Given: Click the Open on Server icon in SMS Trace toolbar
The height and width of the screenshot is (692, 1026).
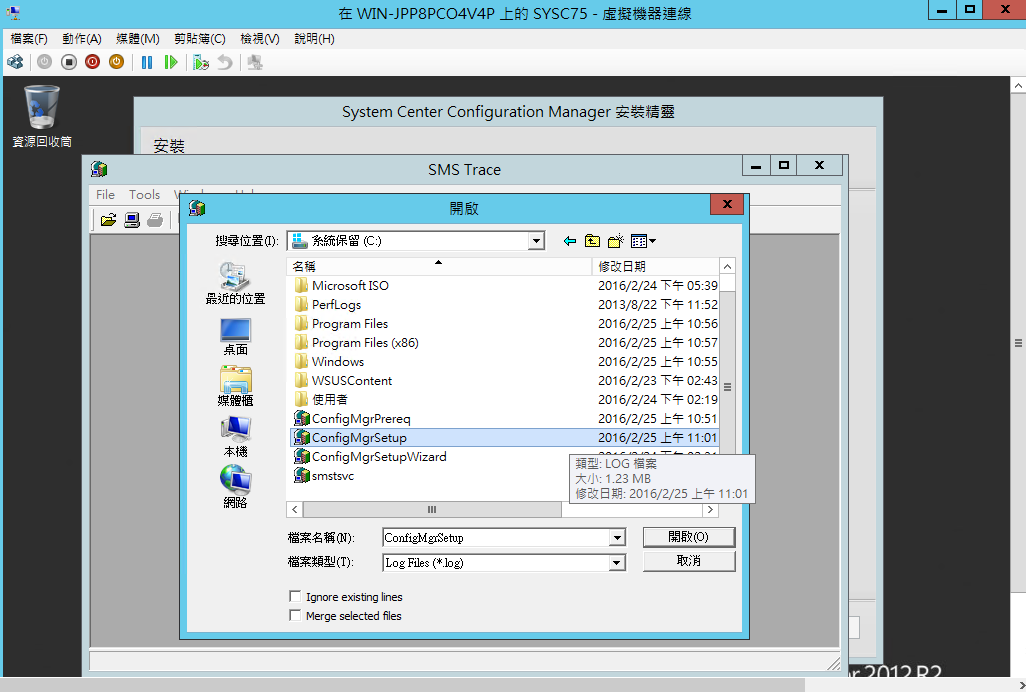Looking at the screenshot, I should (132, 220).
